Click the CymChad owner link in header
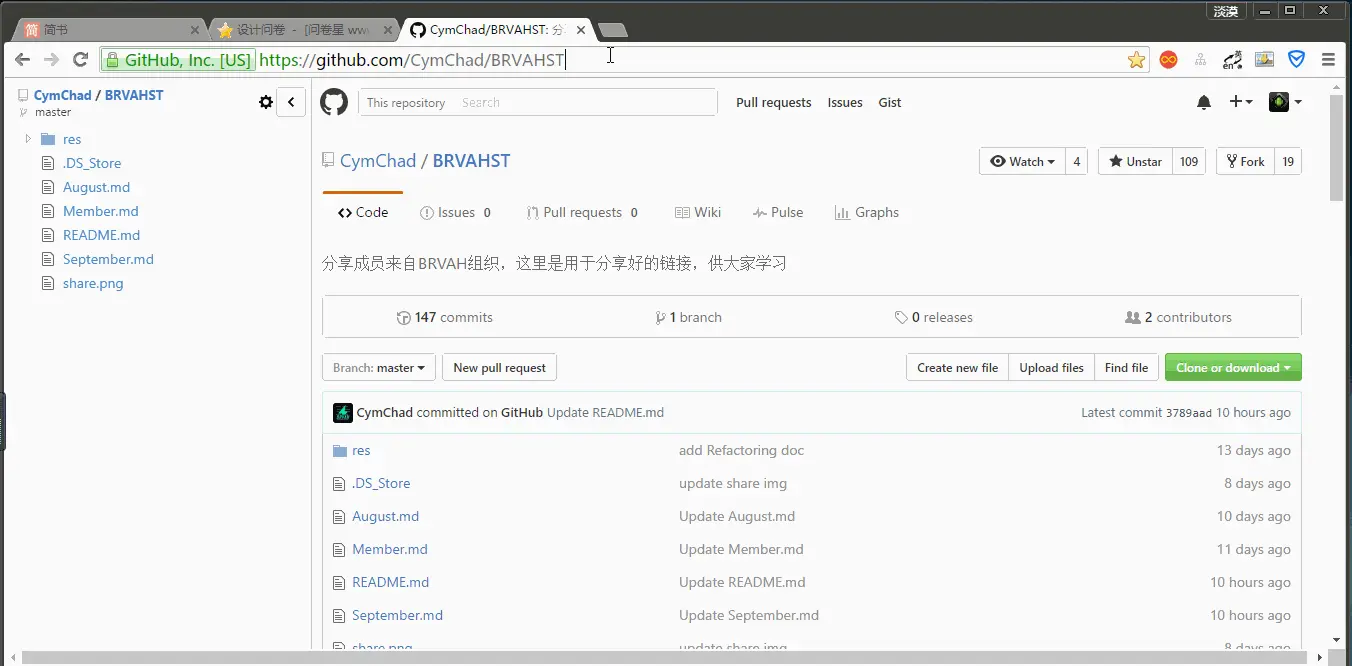 [x=378, y=161]
